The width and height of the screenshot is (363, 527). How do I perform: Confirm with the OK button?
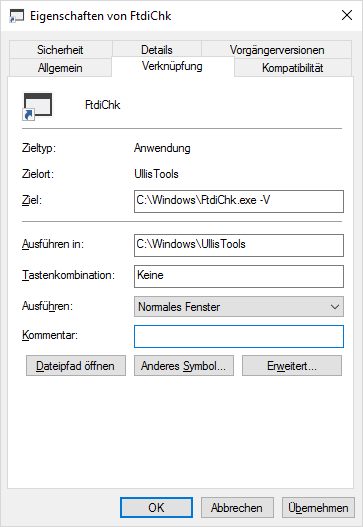(156, 508)
